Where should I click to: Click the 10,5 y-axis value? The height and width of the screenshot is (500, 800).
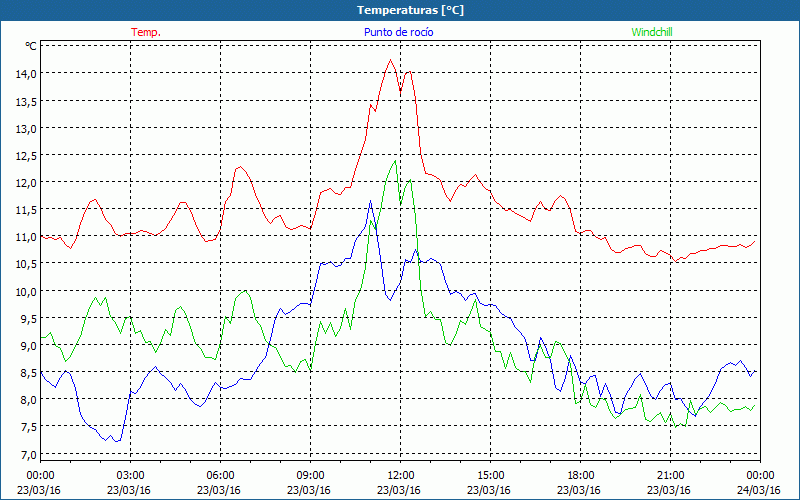click(26, 264)
